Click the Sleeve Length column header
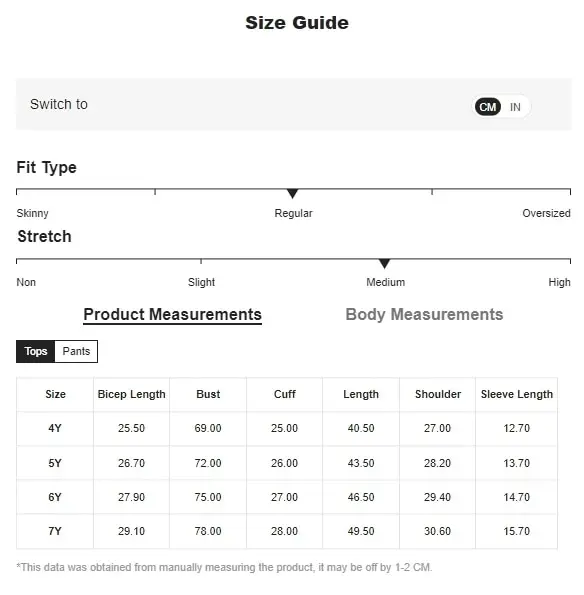Screen dimensions: 584x595 516,394
